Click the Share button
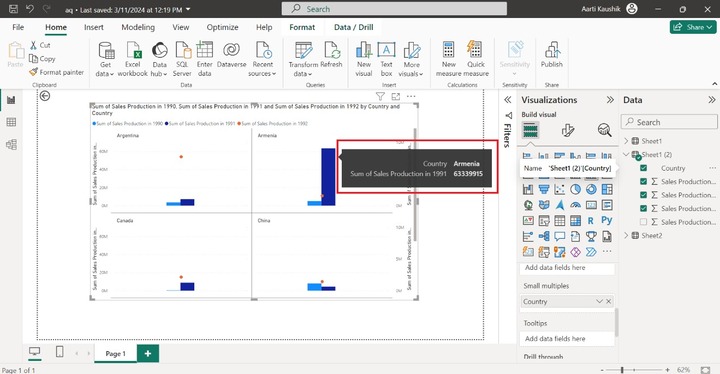720x374 pixels. pos(693,27)
